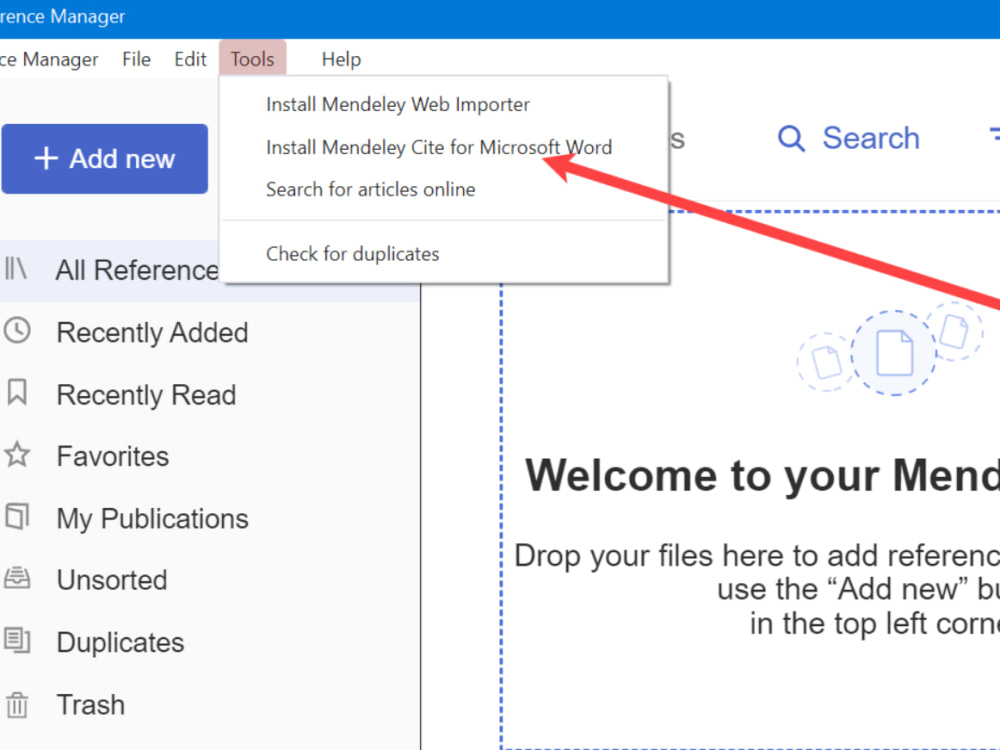Click the document drop-zone illustration

point(890,349)
